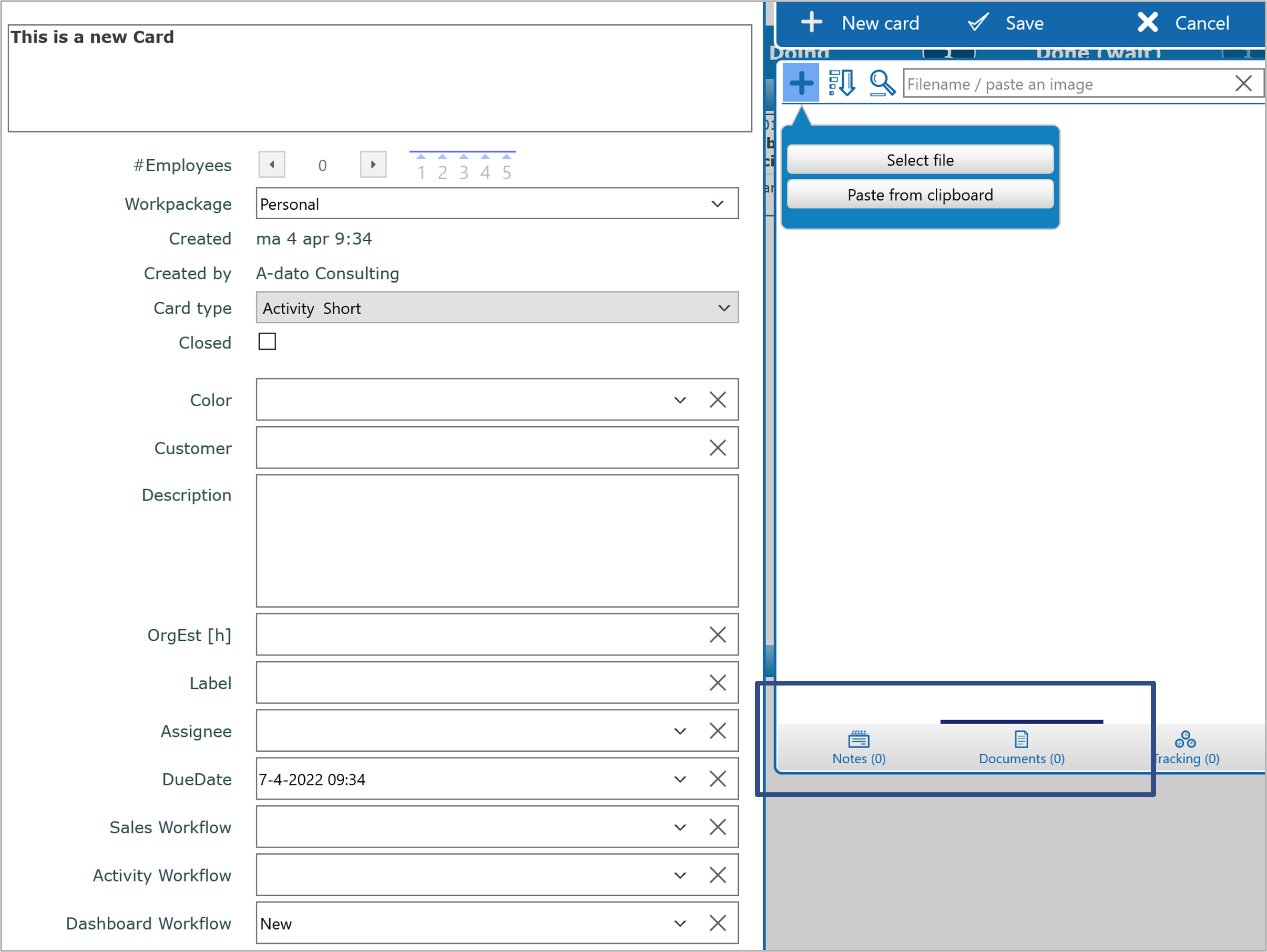Set #Employees slider to 2
The width and height of the screenshot is (1267, 952).
(442, 167)
